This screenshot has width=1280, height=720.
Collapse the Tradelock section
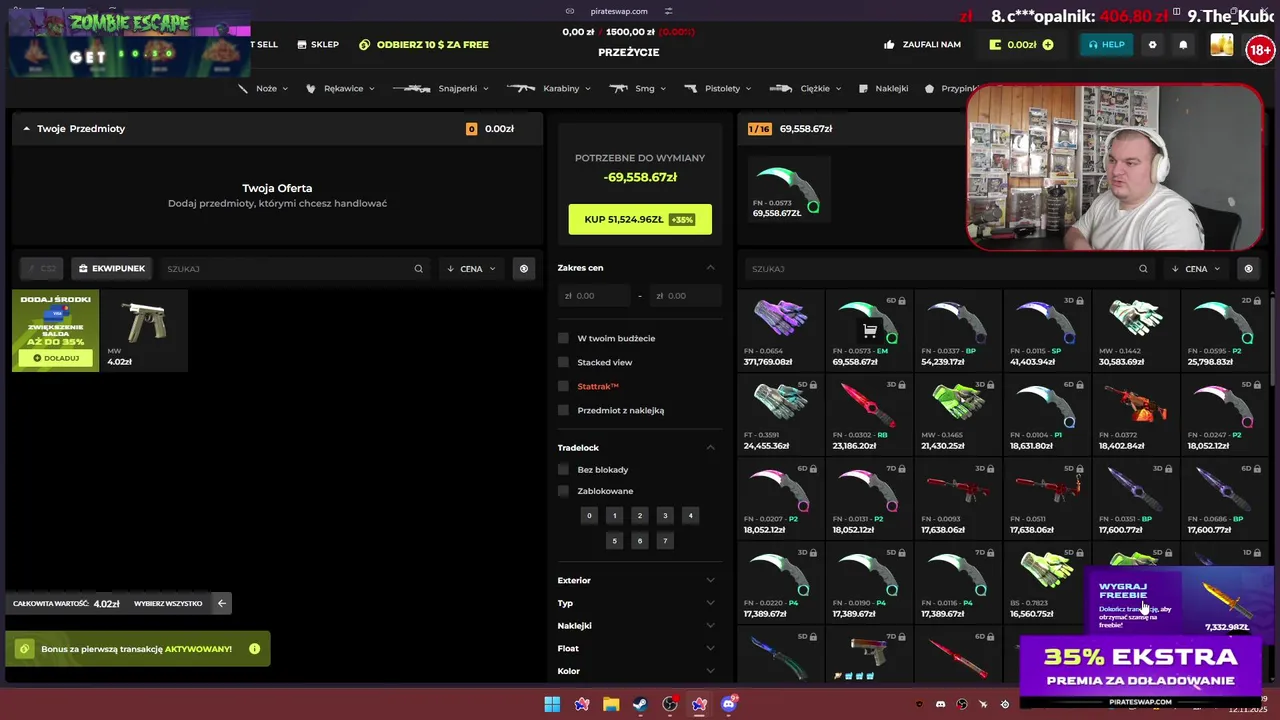pyautogui.click(x=711, y=447)
